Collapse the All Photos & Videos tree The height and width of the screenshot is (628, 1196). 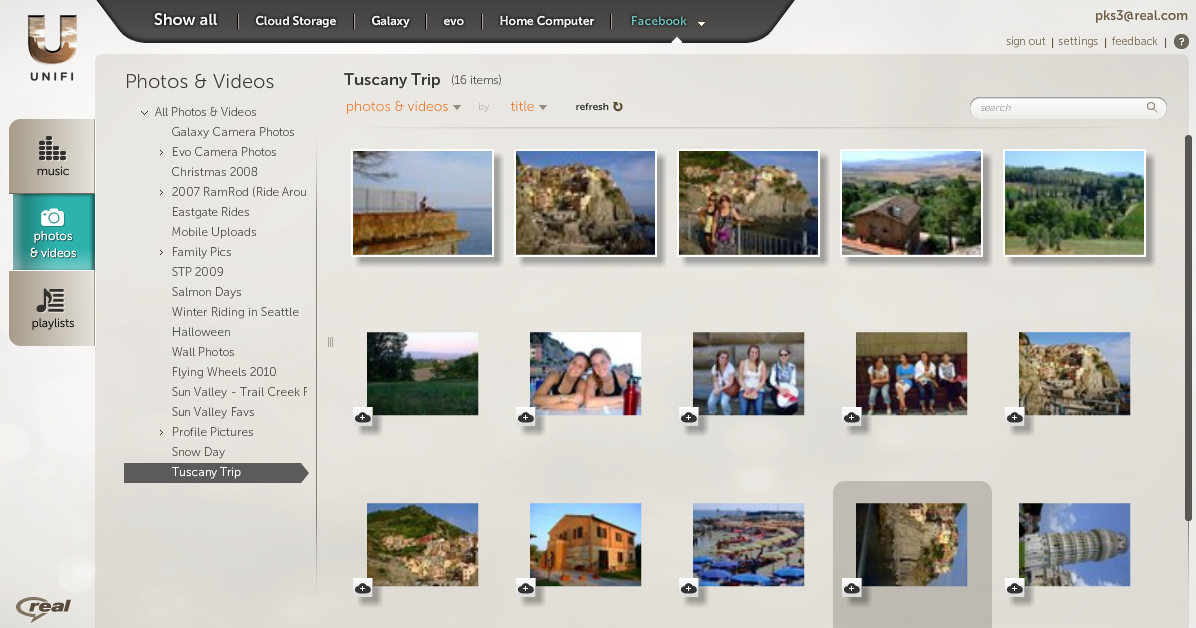coord(144,112)
